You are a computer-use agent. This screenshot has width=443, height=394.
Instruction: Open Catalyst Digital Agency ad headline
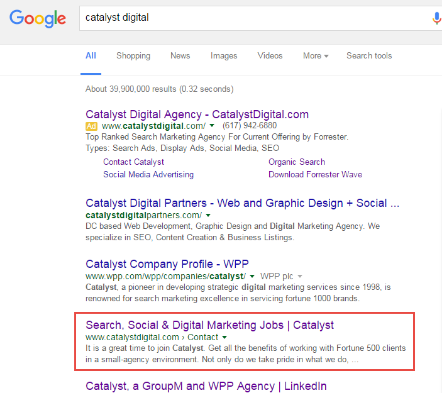197,114
